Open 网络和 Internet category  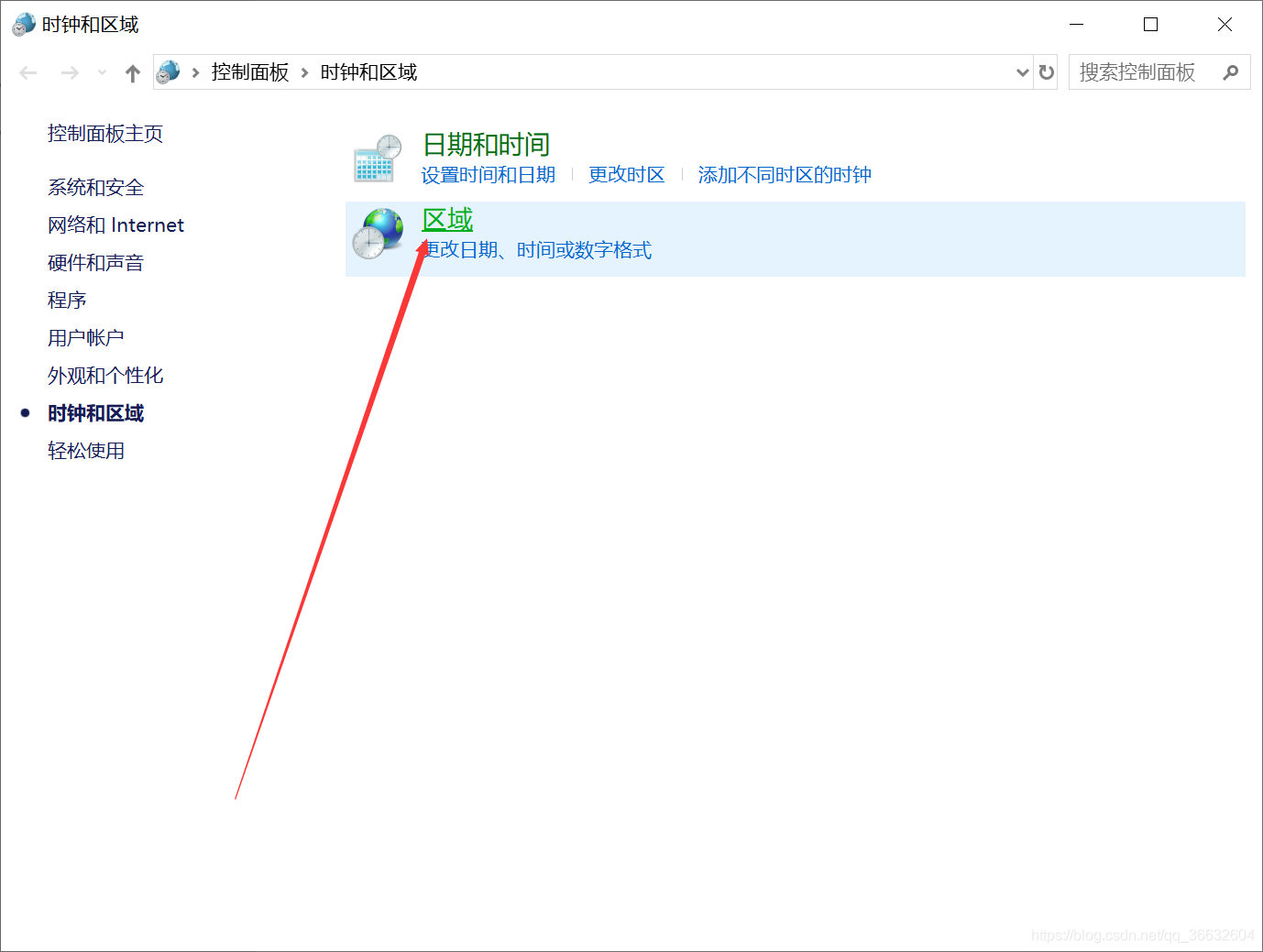point(115,225)
